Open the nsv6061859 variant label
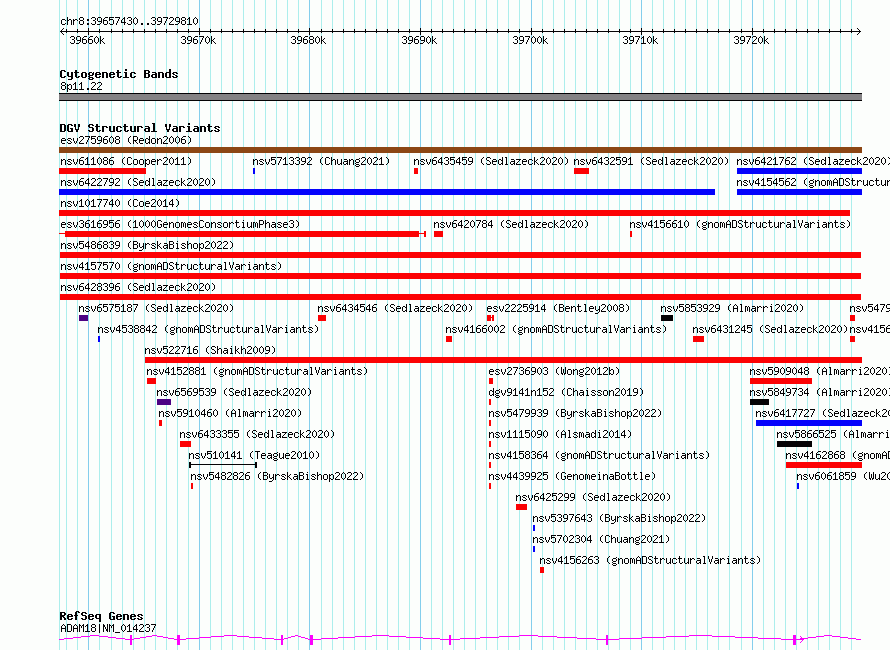Screen dimensions: 890x650 pos(843,476)
